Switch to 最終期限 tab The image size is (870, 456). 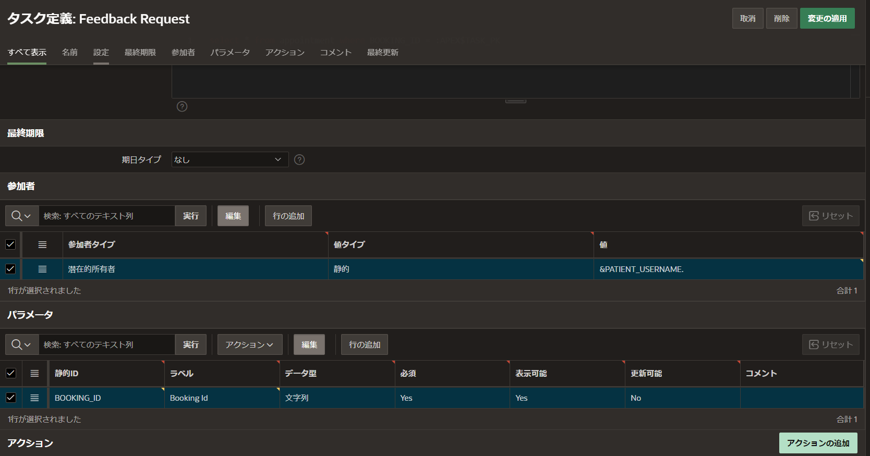tap(140, 52)
